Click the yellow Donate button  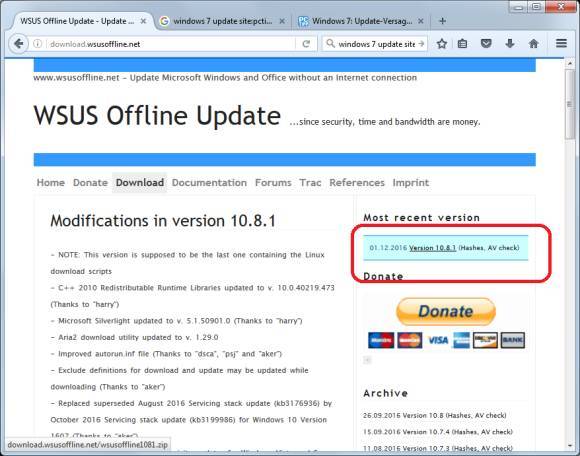pos(446,311)
